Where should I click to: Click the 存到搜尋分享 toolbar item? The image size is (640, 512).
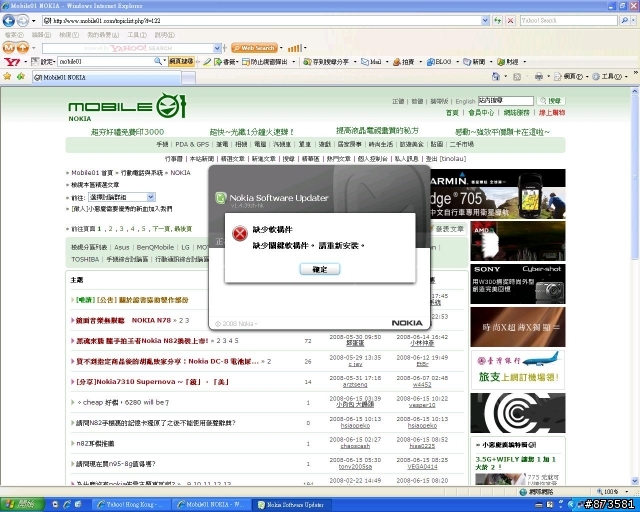coord(326,62)
